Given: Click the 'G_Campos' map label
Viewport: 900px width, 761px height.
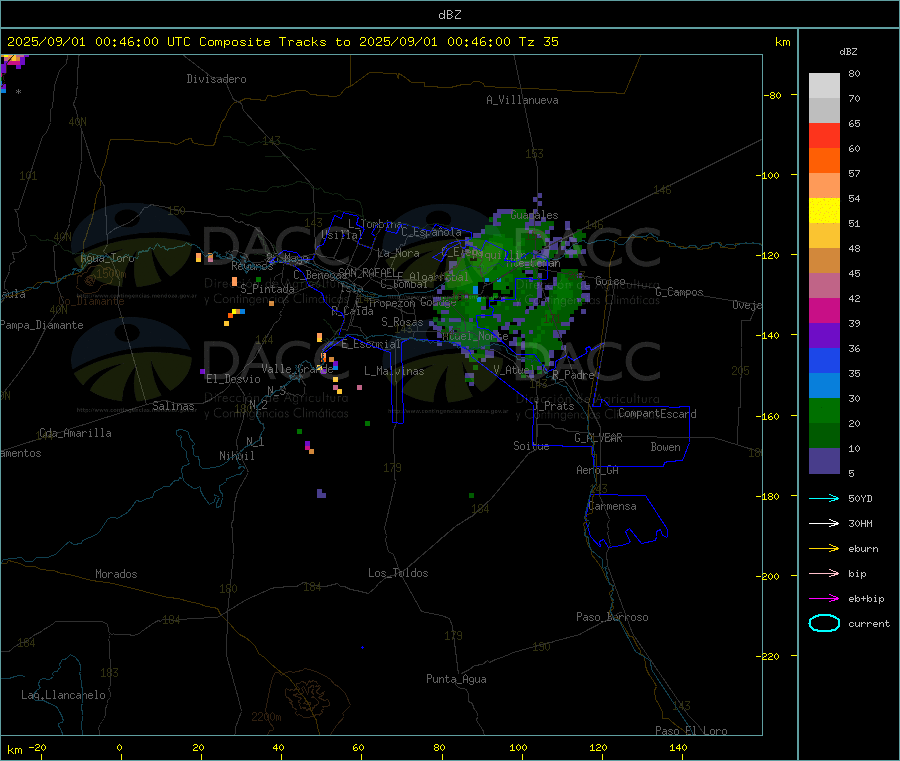Looking at the screenshot, I should tap(679, 292).
